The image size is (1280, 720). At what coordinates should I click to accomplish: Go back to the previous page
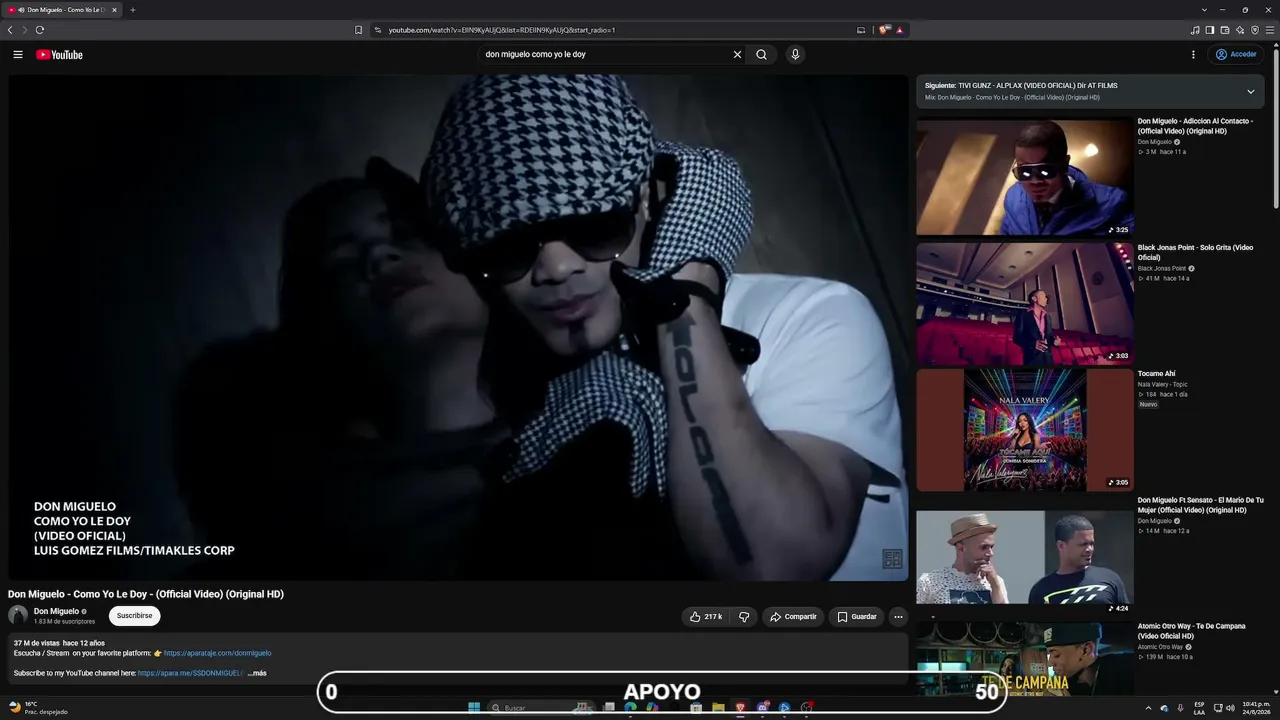[x=10, y=30]
